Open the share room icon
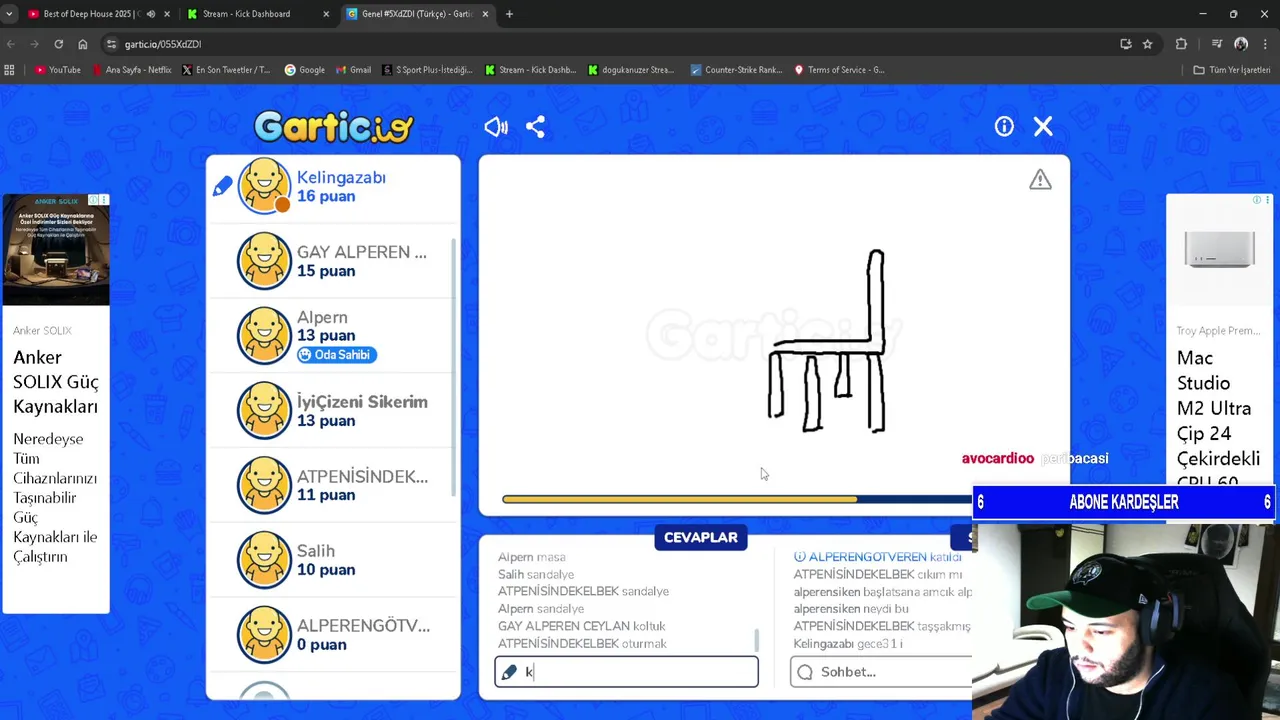The height and width of the screenshot is (720, 1280). [x=535, y=127]
